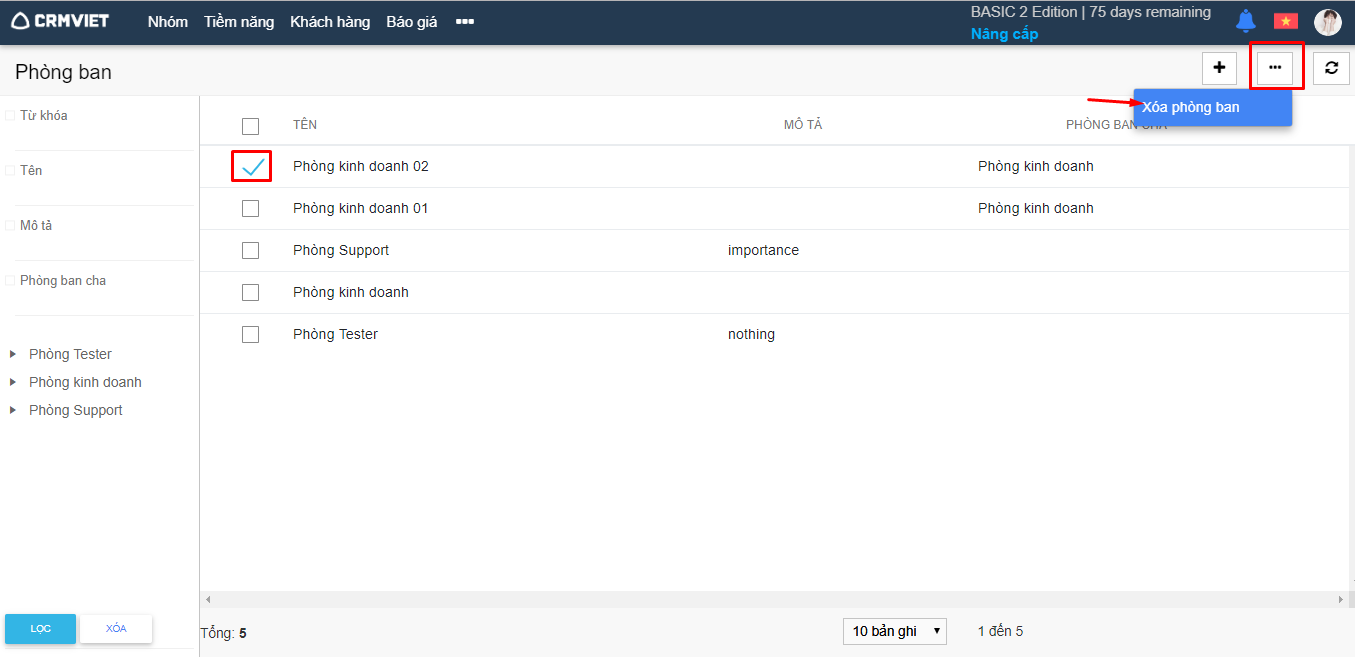The width and height of the screenshot is (1355, 657).
Task: Expand the Phòng Tester tree node
Action: tap(13, 354)
